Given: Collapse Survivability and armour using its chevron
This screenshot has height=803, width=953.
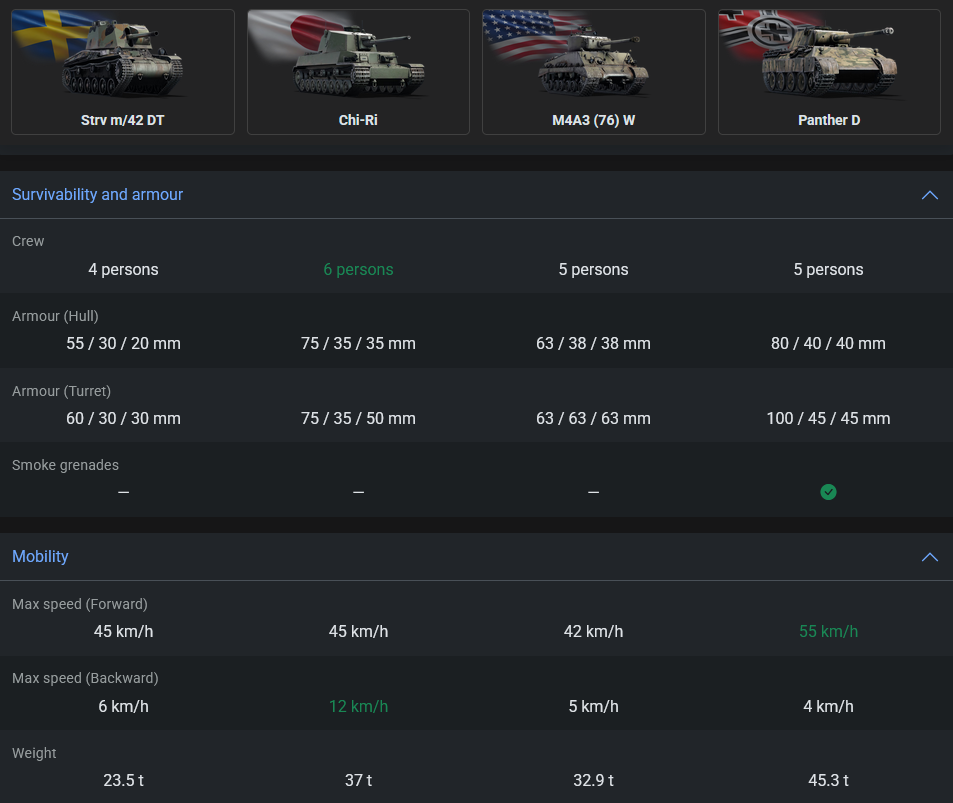Looking at the screenshot, I should pyautogui.click(x=929, y=195).
